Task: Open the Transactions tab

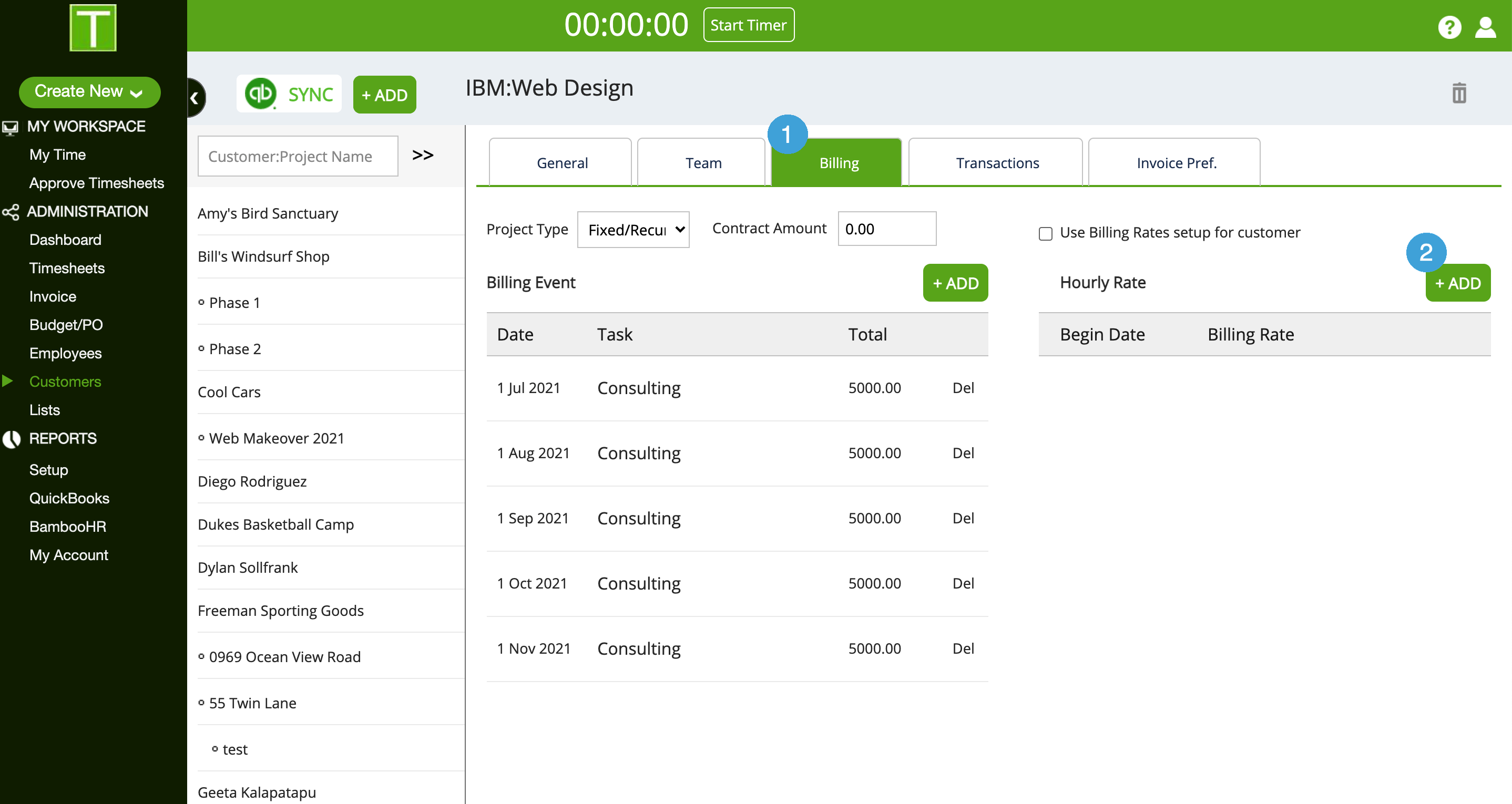Action: 996,162
